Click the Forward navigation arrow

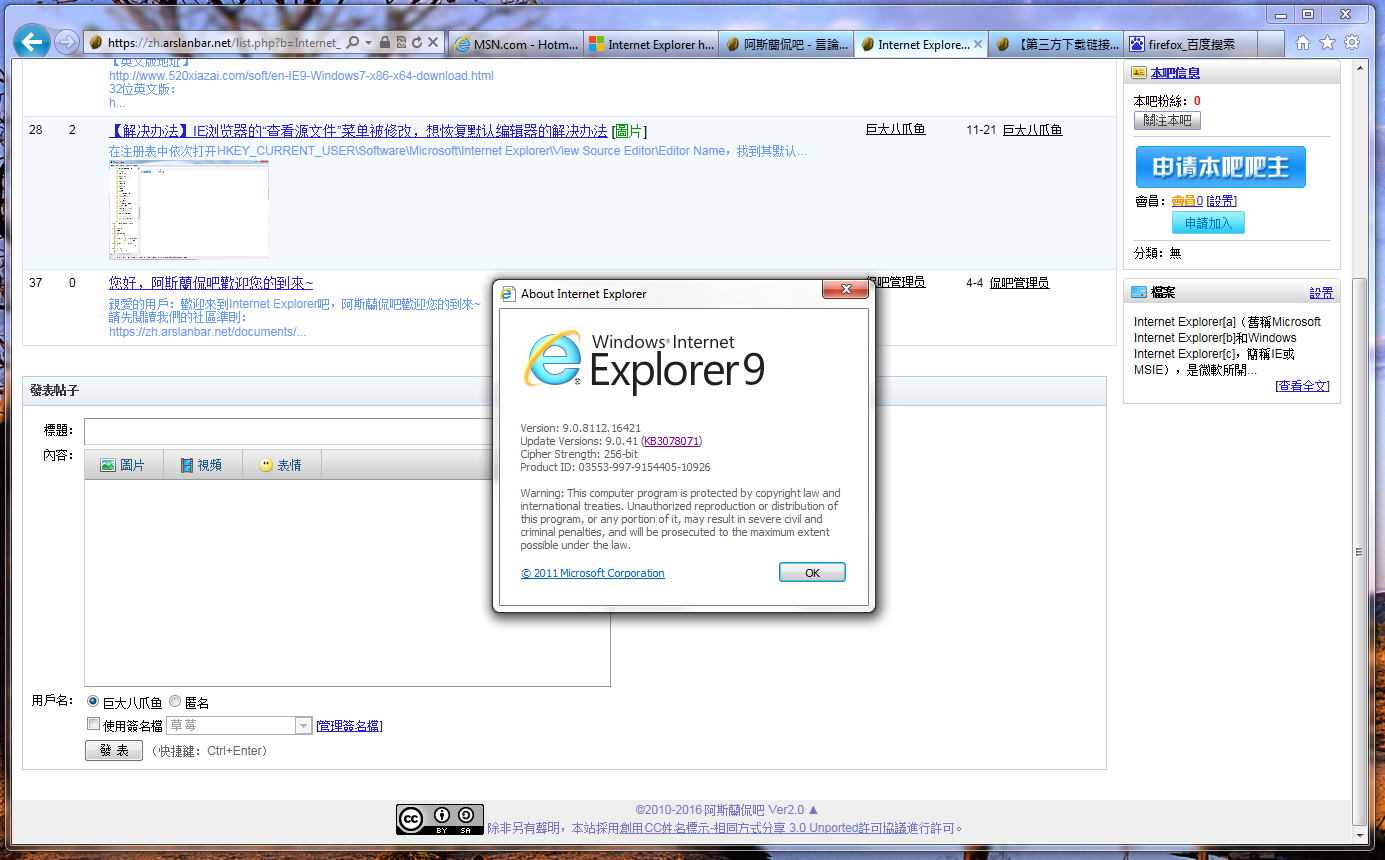coord(66,42)
